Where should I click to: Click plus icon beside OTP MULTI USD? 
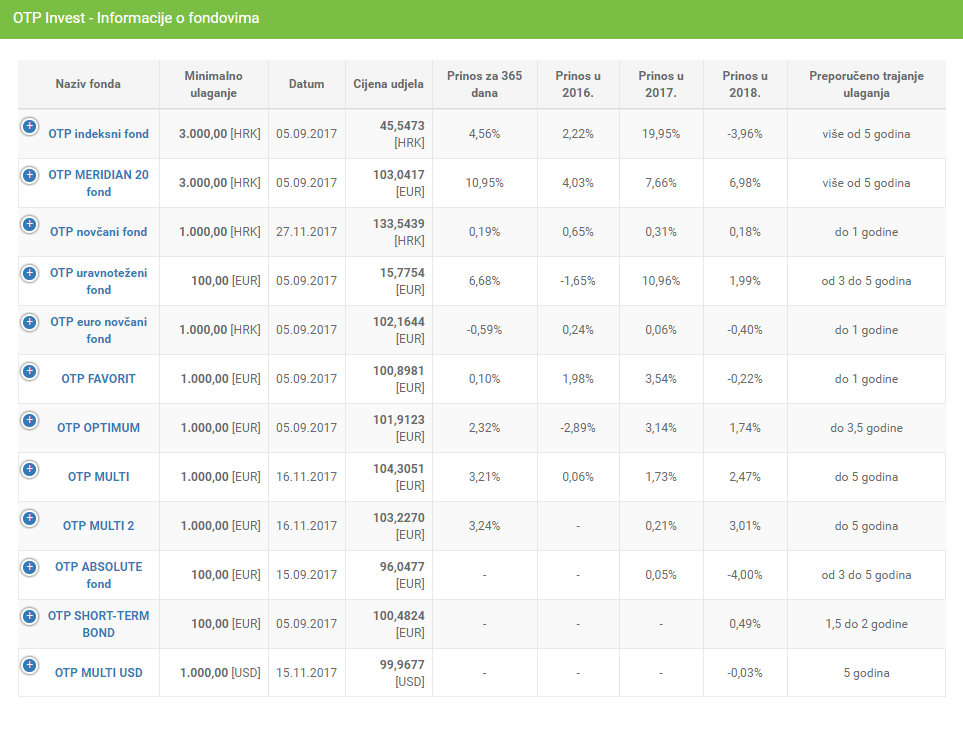pos(29,666)
